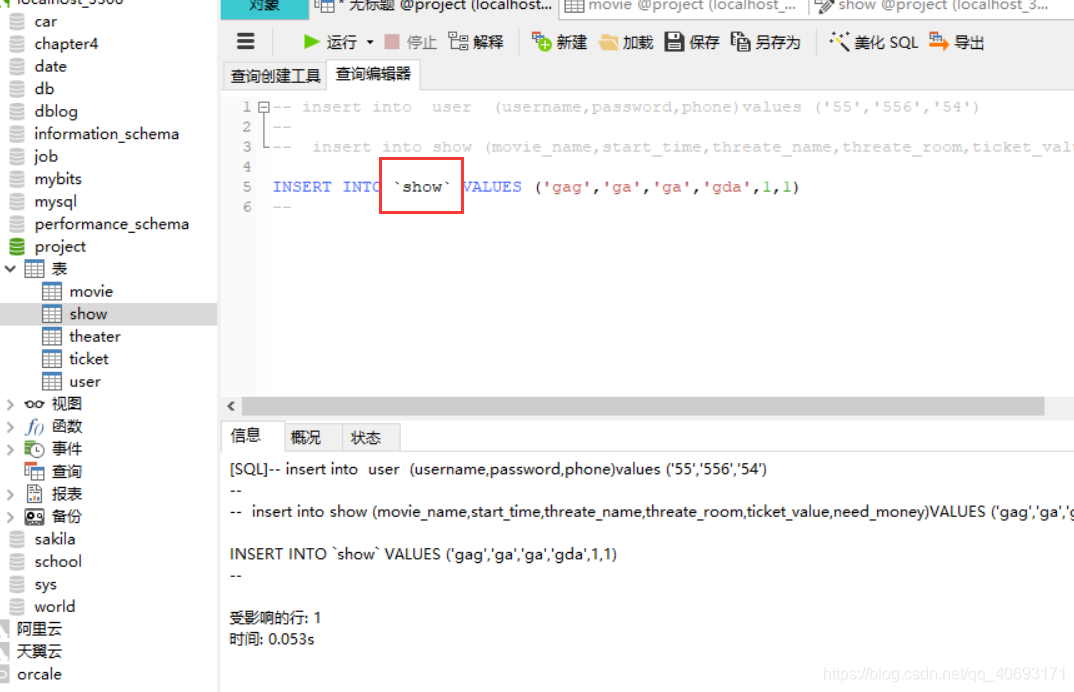Click the Explain (解释) toolbar button
1074x692 pixels.
[x=476, y=42]
